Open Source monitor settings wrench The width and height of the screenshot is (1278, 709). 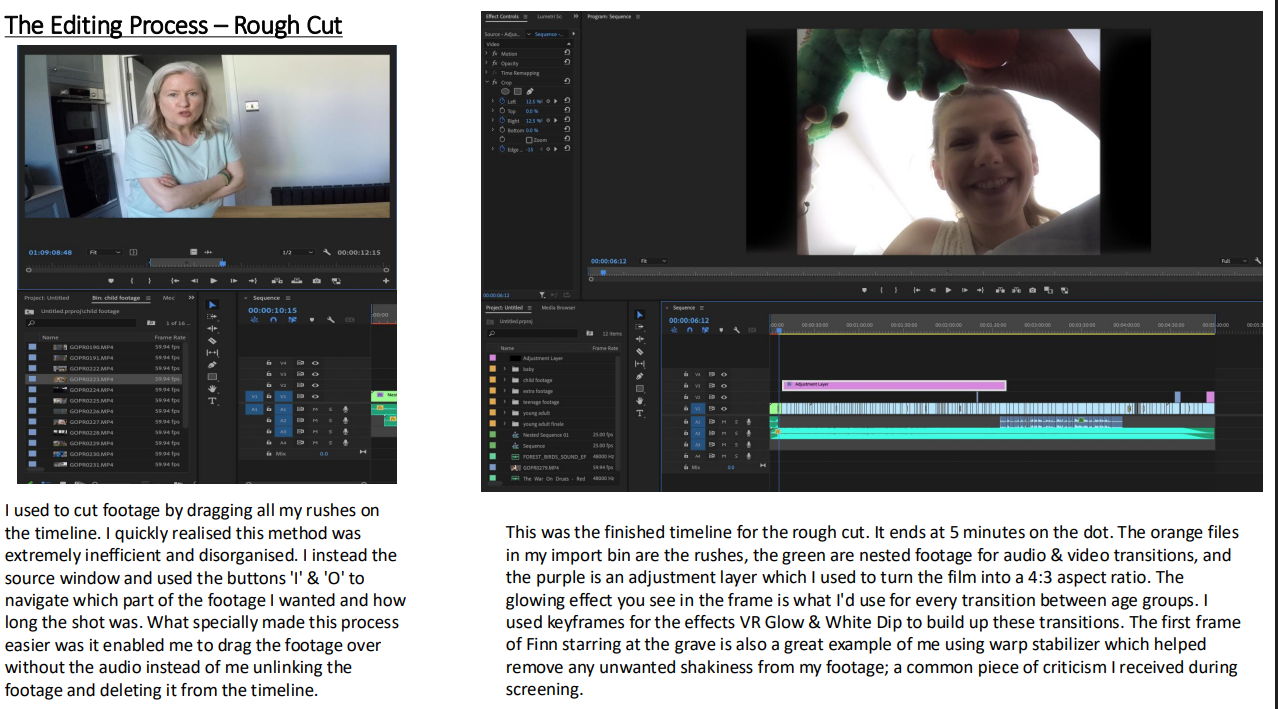(x=327, y=252)
